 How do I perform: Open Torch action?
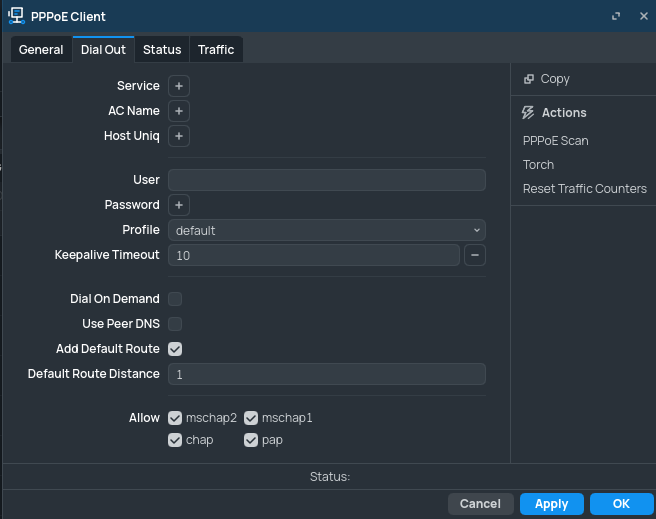(538, 165)
